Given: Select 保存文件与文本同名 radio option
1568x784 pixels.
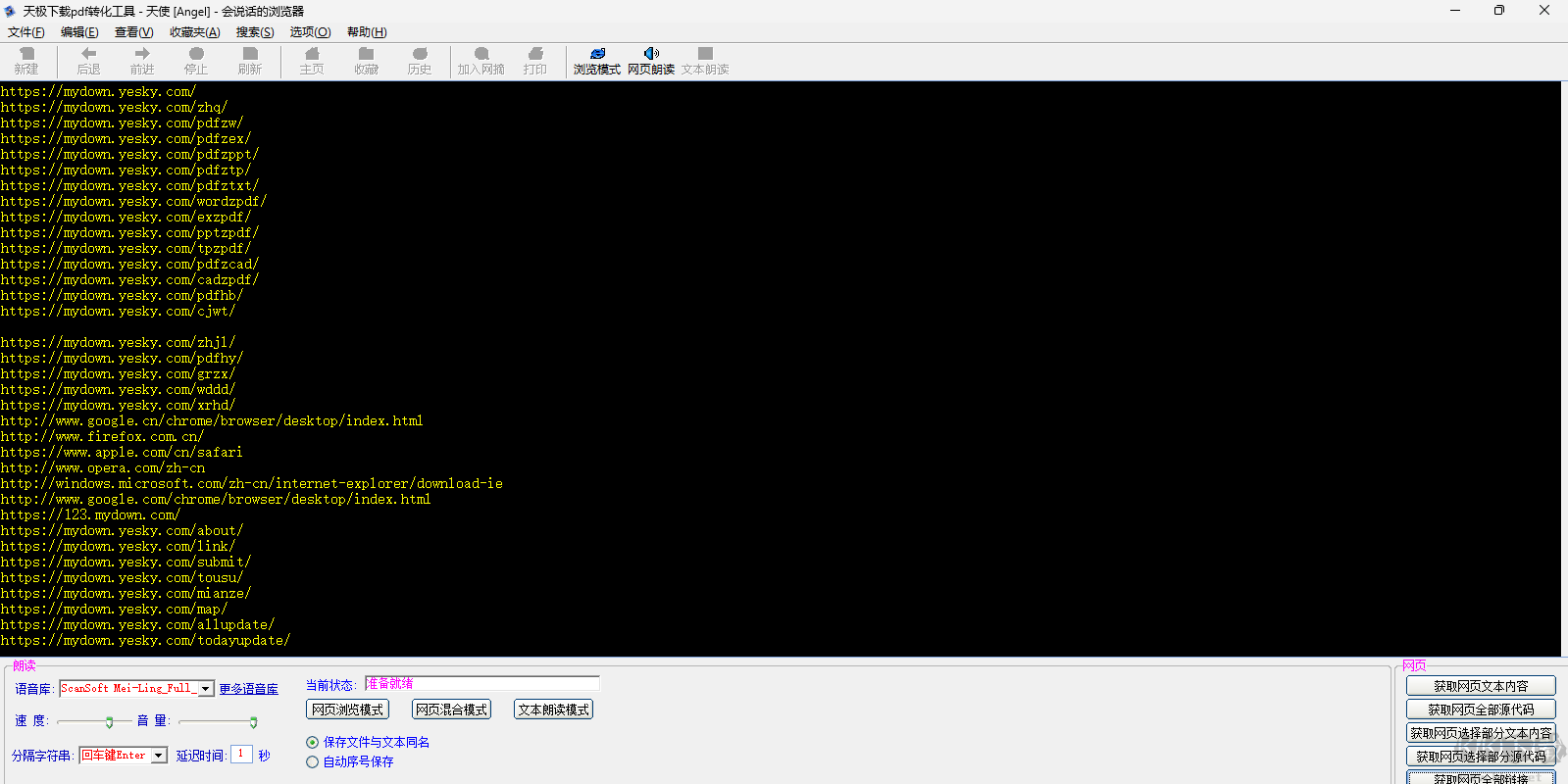Looking at the screenshot, I should click(313, 742).
